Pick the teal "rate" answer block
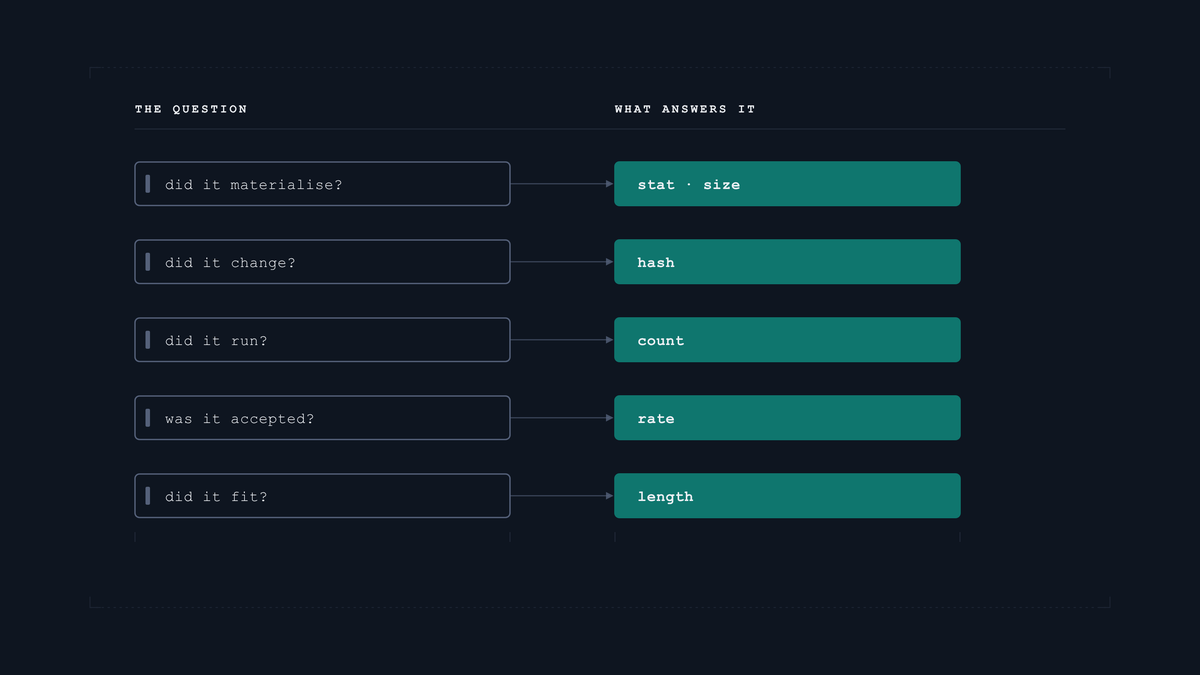The image size is (1200, 675). [787, 418]
